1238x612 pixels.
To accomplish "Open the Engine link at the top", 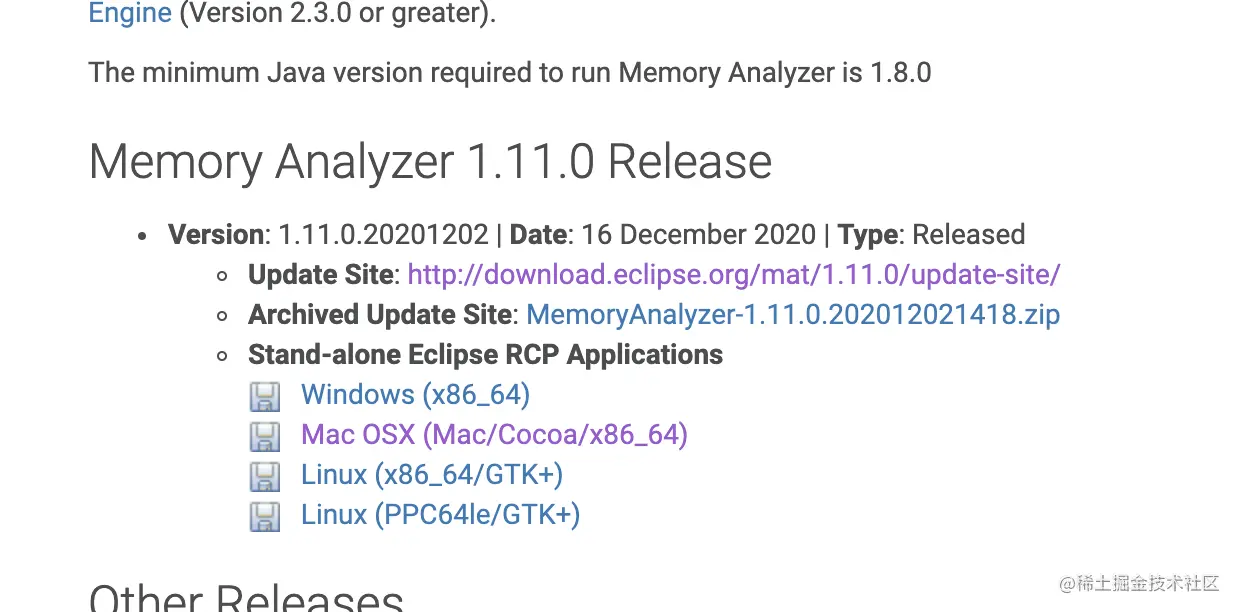I will [x=130, y=14].
